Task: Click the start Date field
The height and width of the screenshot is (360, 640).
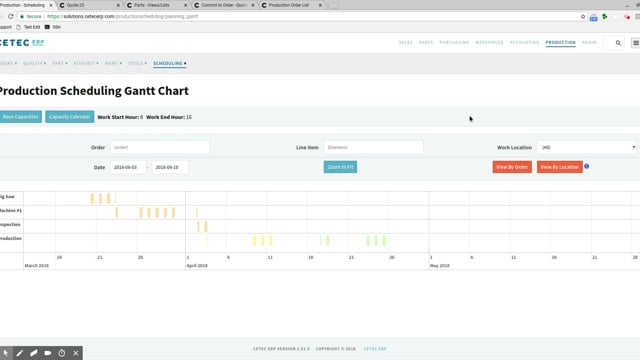Action: [128, 167]
